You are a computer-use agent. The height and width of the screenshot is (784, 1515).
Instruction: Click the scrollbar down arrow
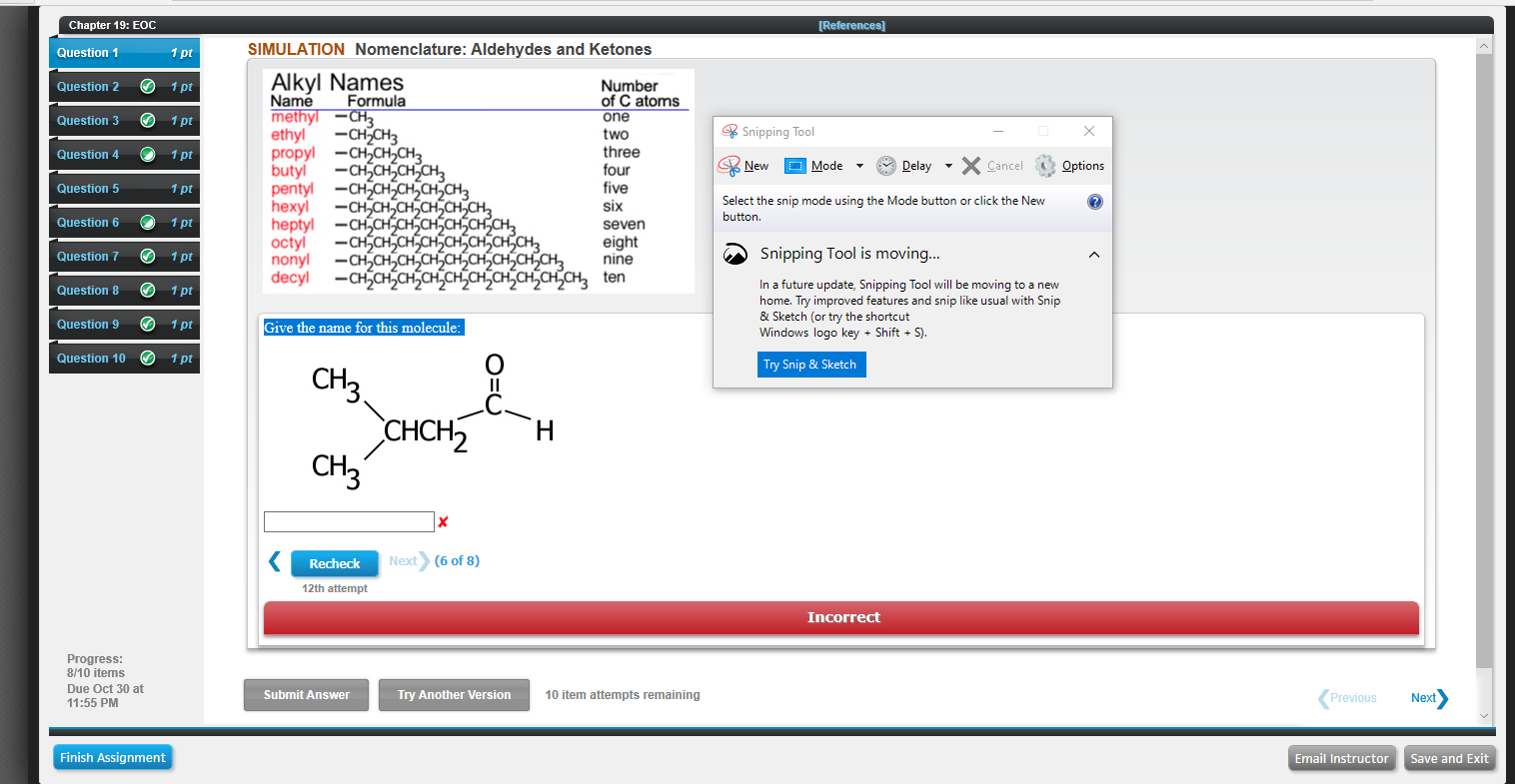click(1484, 715)
